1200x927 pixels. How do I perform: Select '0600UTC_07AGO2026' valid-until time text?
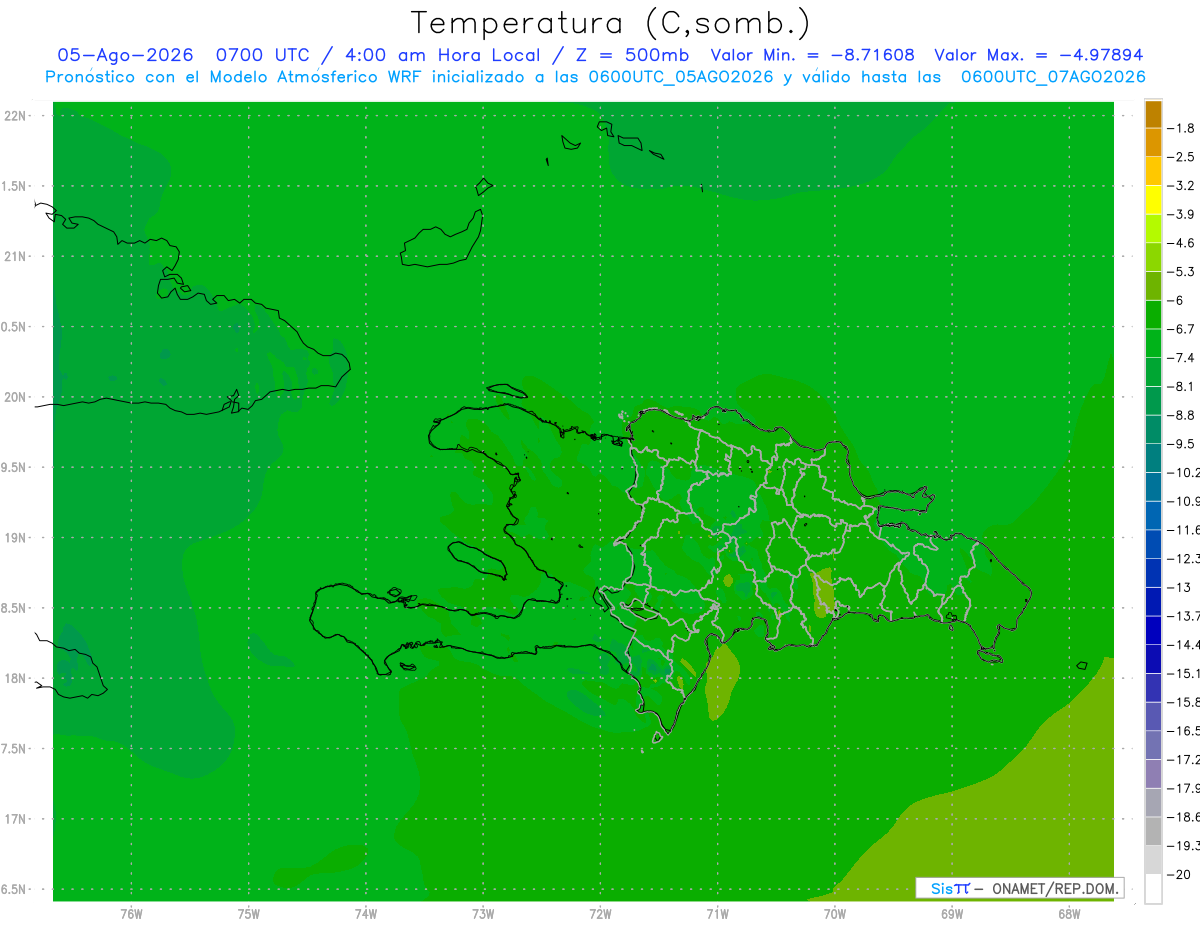pos(1053,77)
